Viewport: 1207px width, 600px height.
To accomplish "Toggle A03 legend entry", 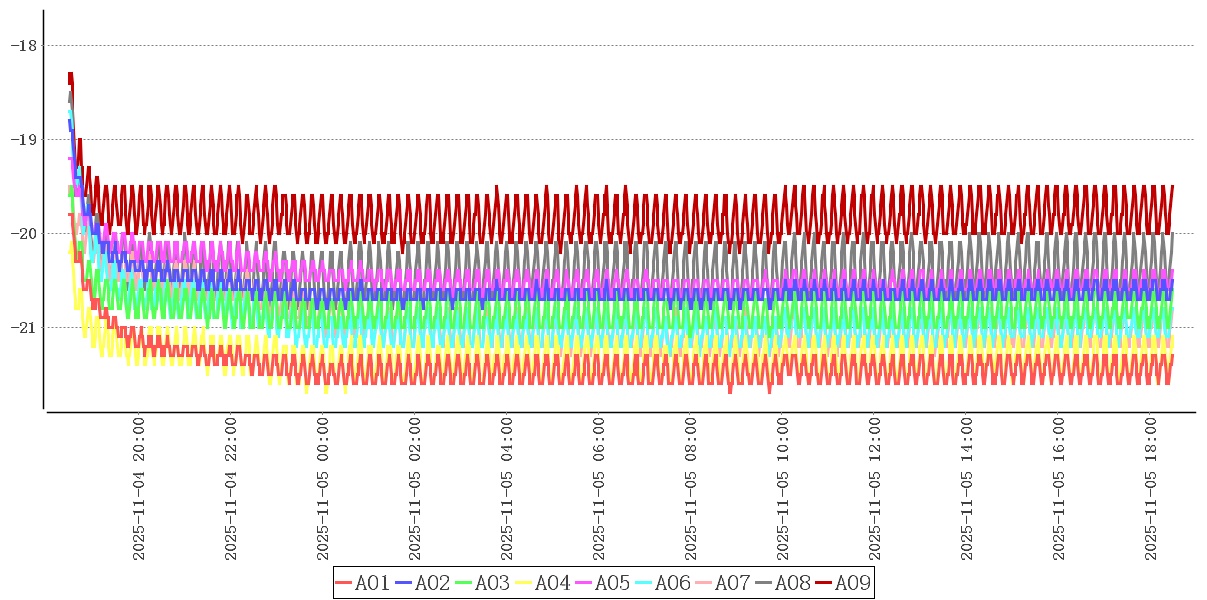I will coord(492,583).
